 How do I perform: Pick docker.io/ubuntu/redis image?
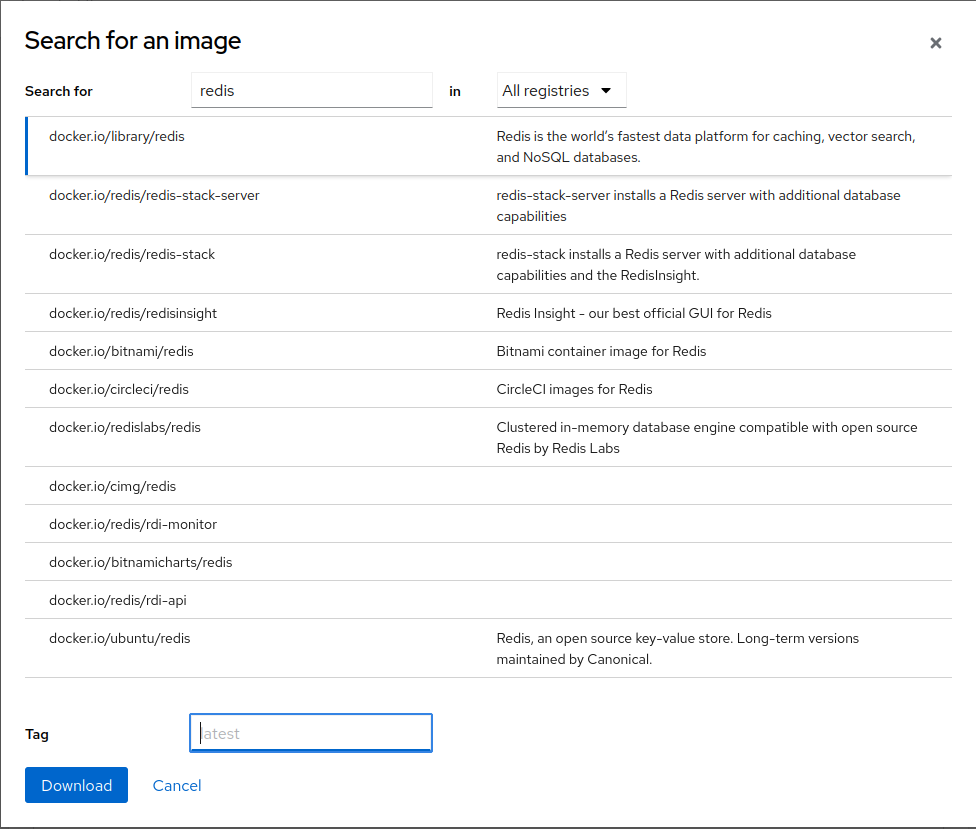click(119, 638)
